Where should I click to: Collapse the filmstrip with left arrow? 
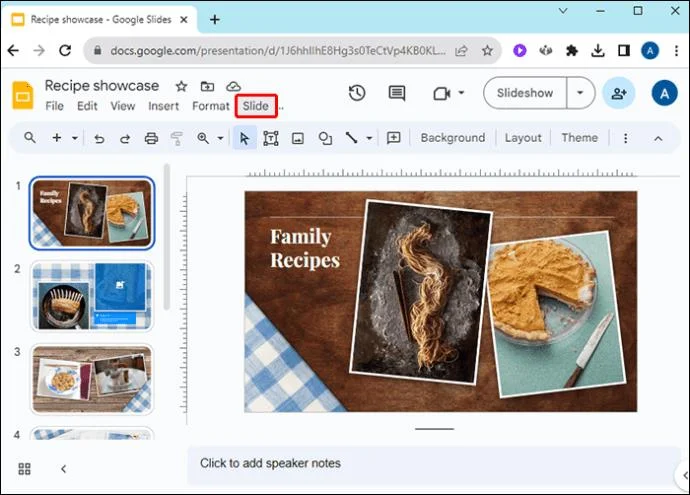point(63,469)
